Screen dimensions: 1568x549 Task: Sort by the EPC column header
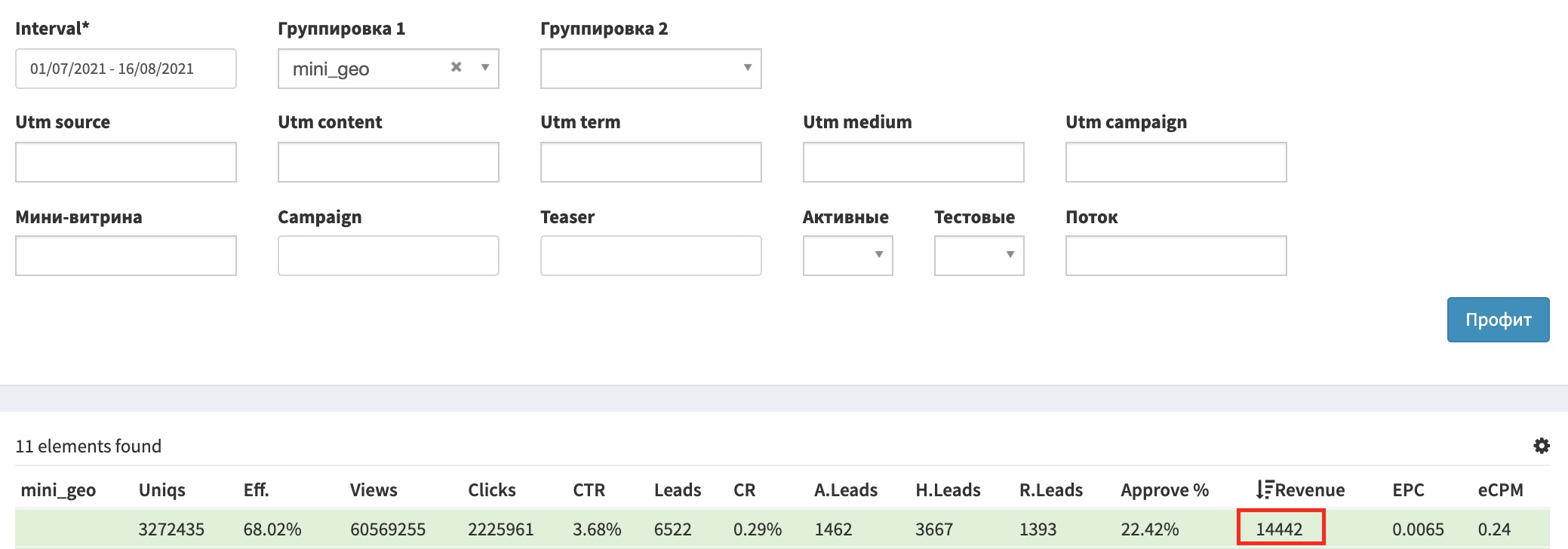1408,490
